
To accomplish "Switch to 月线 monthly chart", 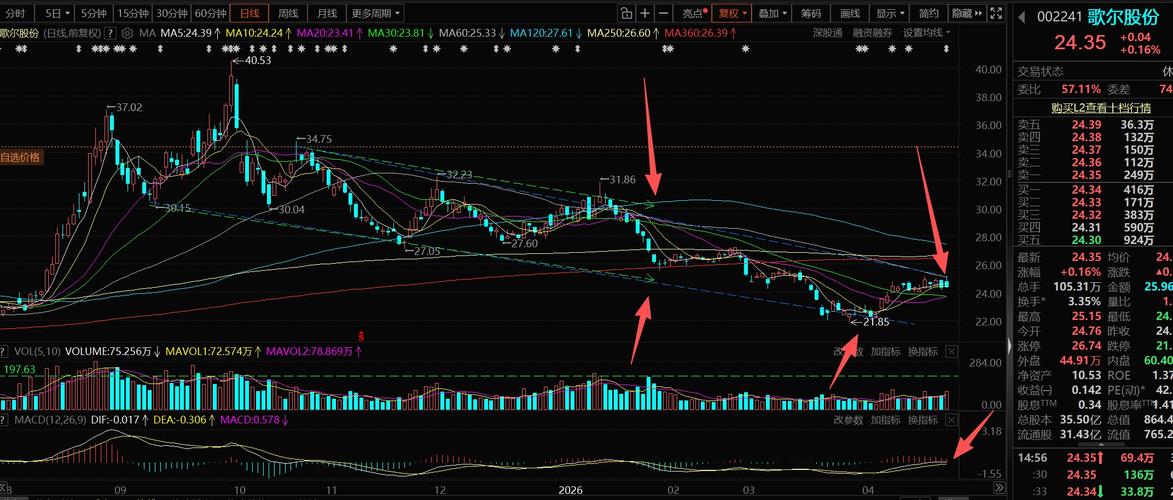I will tap(326, 13).
